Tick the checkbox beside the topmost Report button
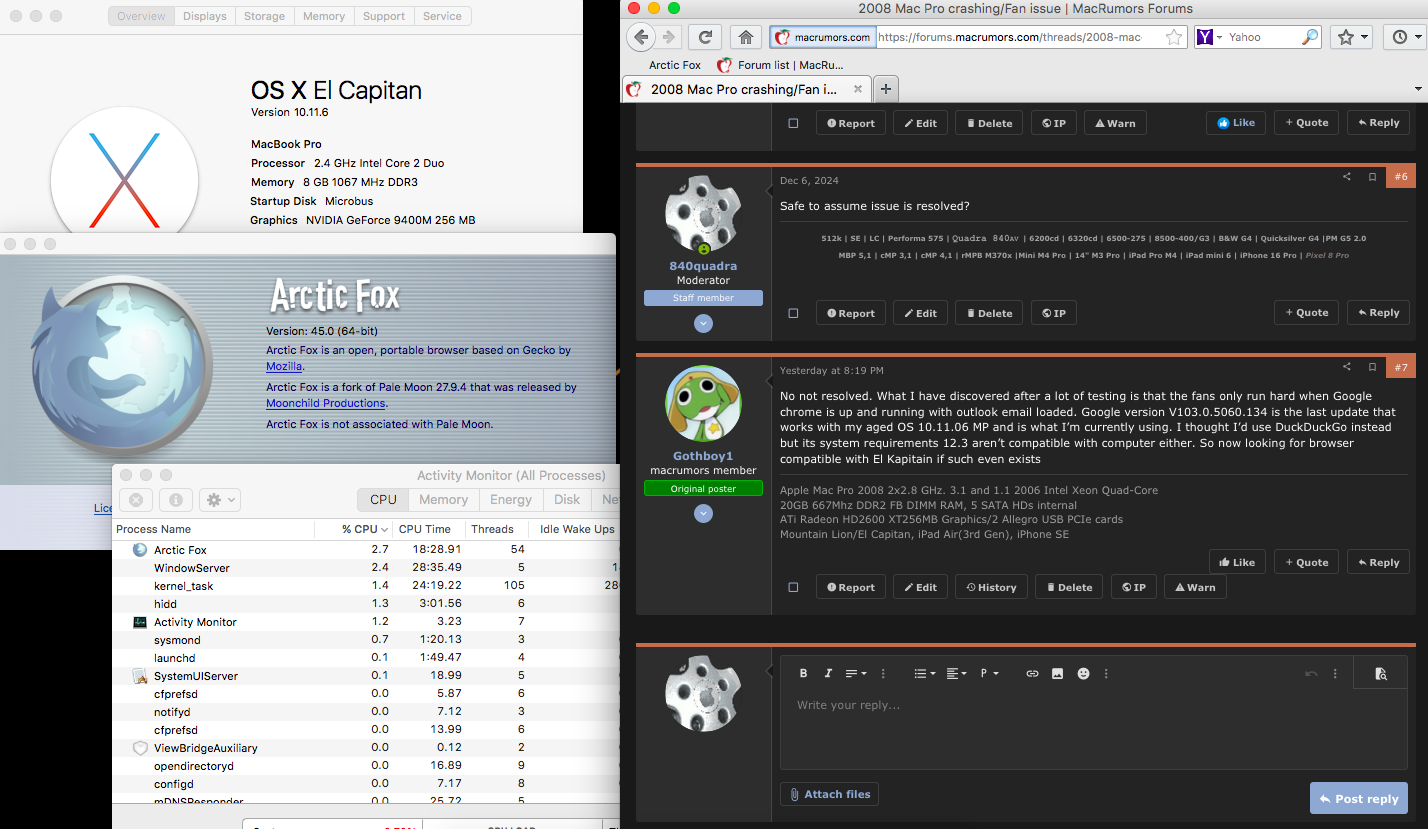Image resolution: width=1428 pixels, height=829 pixels. pos(793,123)
